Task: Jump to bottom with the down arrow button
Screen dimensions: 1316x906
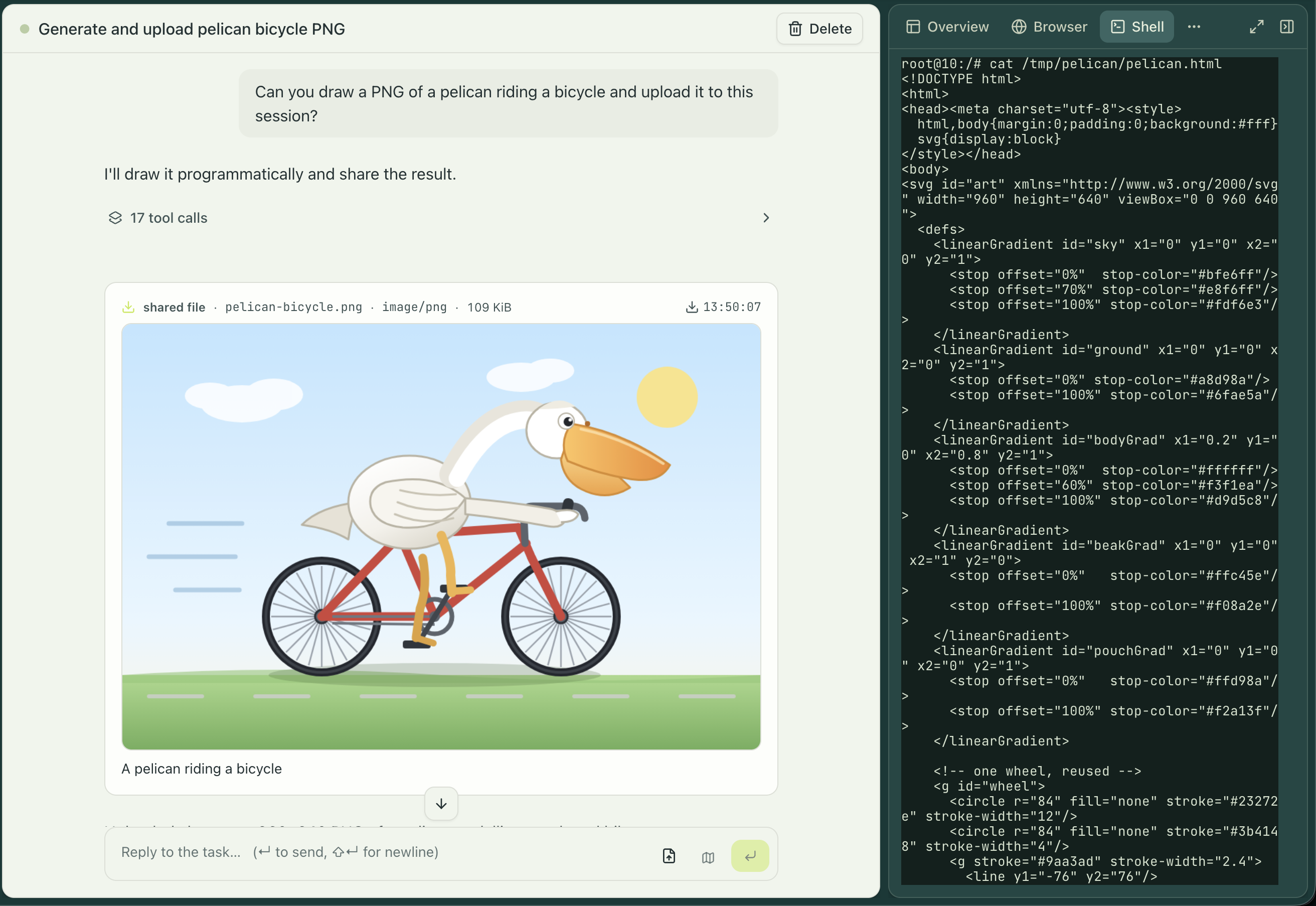Action: click(441, 804)
